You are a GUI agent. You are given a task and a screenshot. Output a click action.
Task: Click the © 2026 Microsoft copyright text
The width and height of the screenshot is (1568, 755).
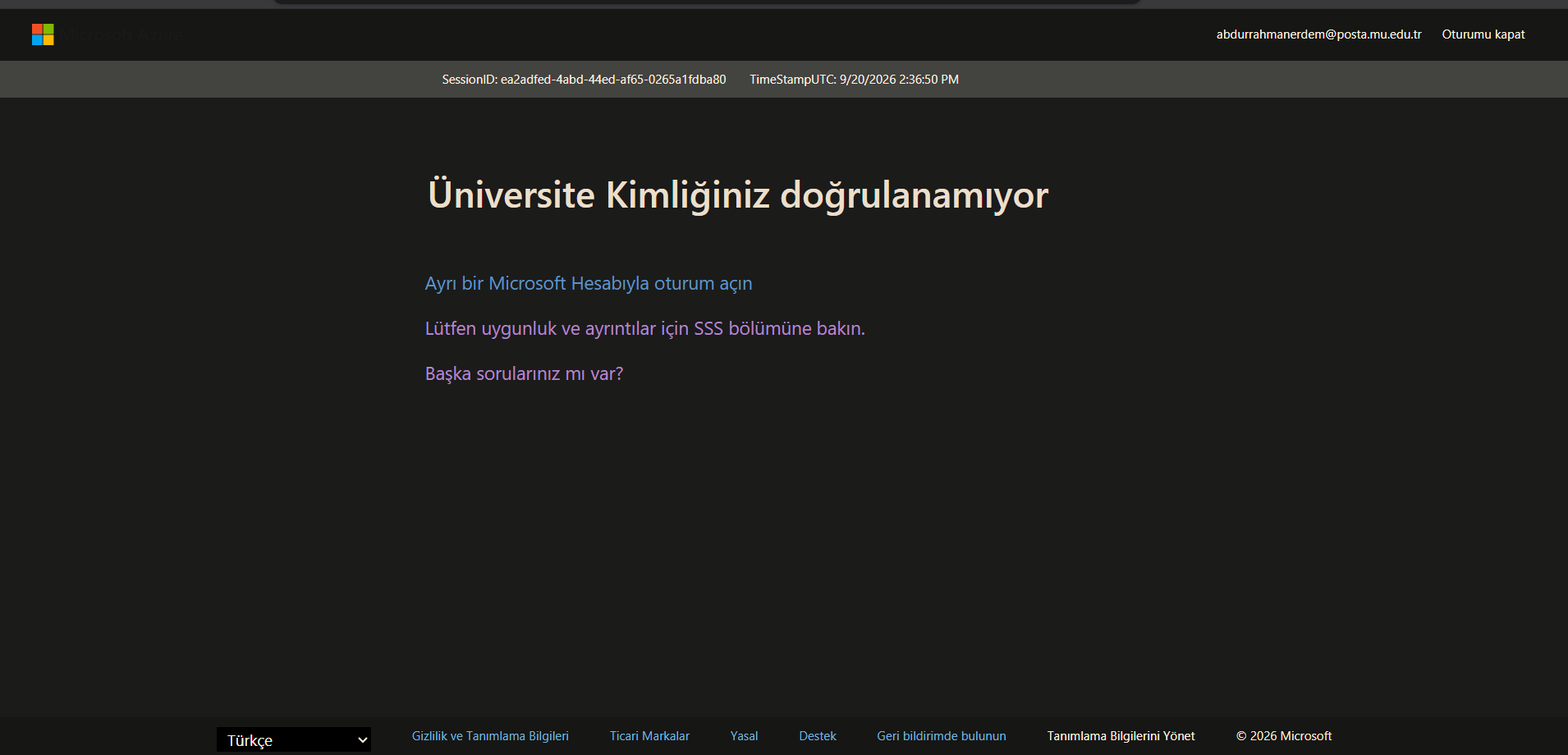(1284, 736)
